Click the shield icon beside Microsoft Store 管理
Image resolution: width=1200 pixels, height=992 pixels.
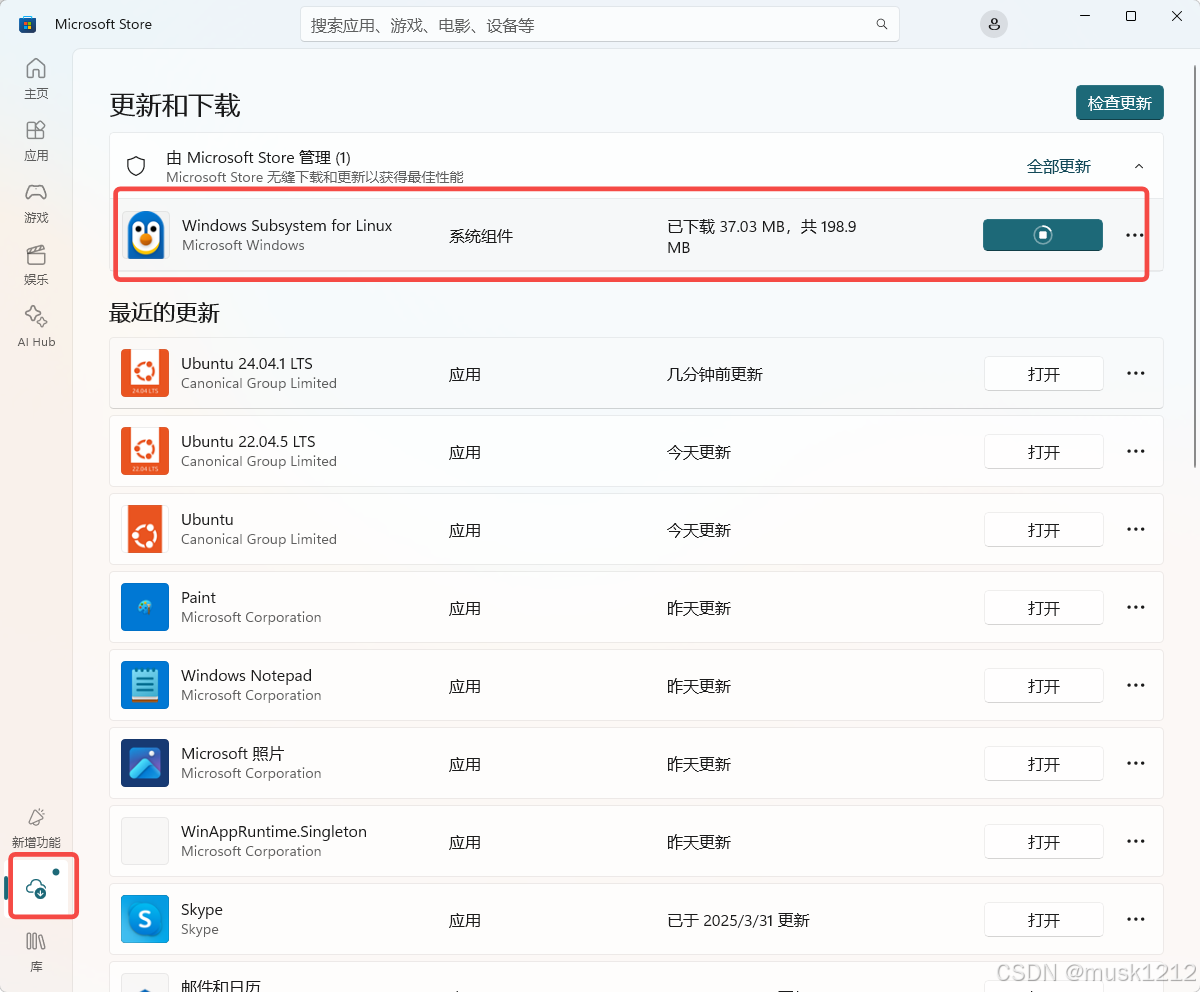click(137, 166)
